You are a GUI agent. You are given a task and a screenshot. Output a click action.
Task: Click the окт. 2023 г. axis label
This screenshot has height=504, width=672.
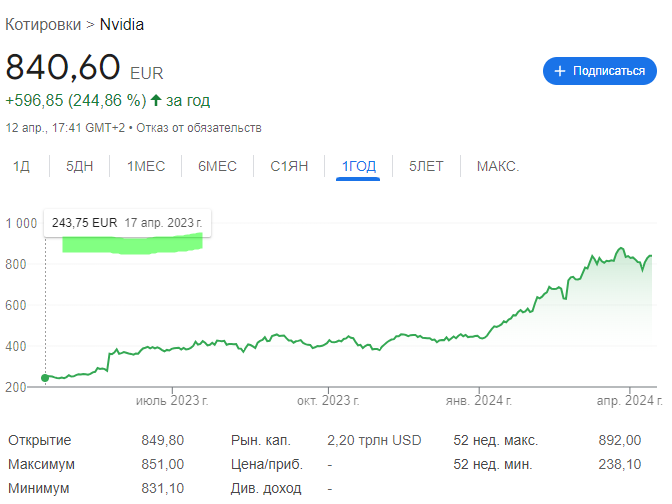[x=328, y=401]
